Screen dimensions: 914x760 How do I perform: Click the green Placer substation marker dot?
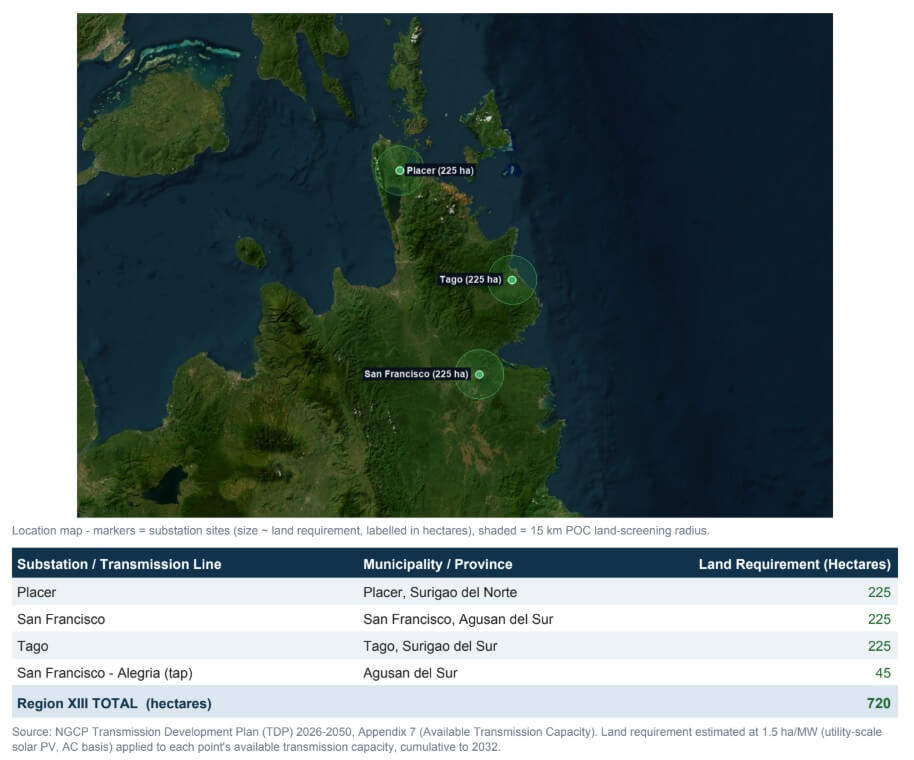(399, 171)
